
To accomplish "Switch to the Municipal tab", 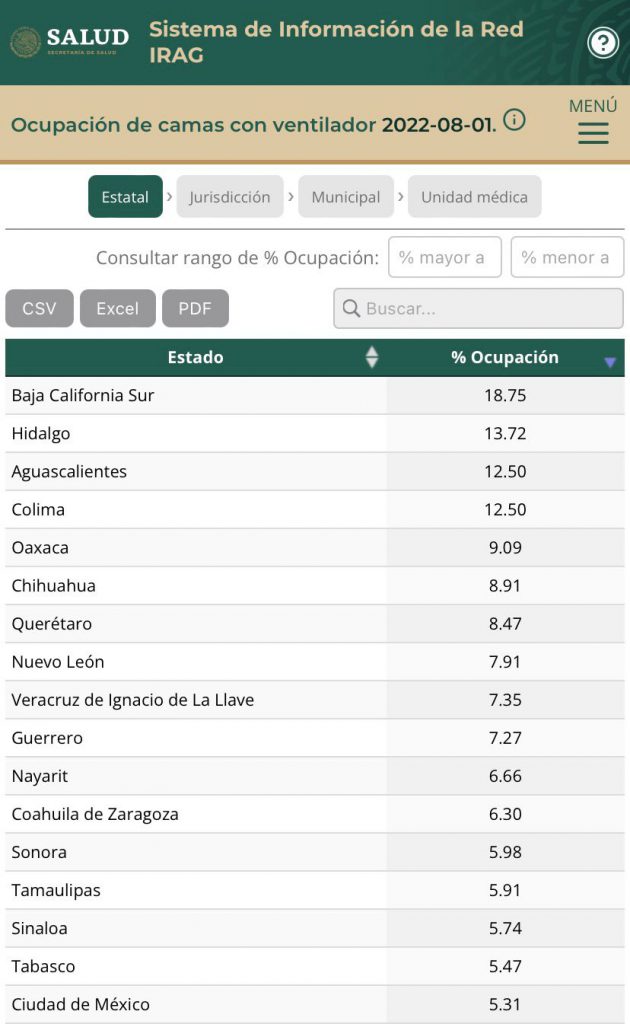I will pyautogui.click(x=346, y=197).
